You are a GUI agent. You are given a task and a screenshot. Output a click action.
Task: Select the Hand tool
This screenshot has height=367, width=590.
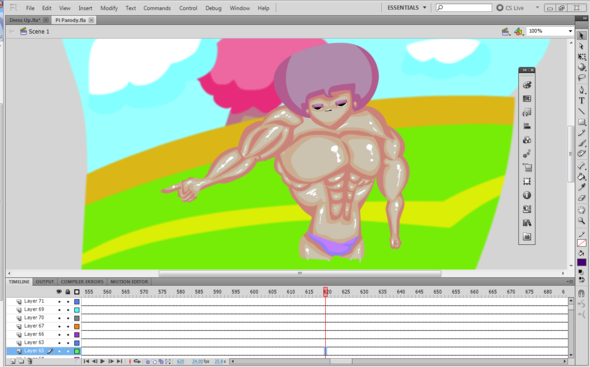pos(582,210)
